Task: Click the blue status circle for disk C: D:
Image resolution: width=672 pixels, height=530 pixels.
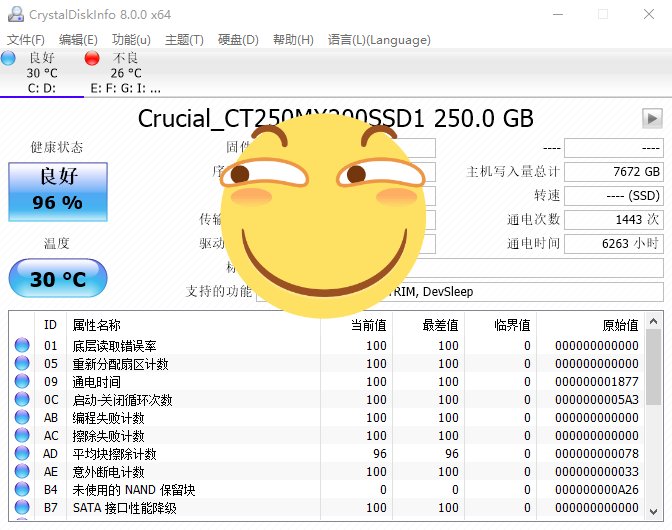Action: point(8,58)
